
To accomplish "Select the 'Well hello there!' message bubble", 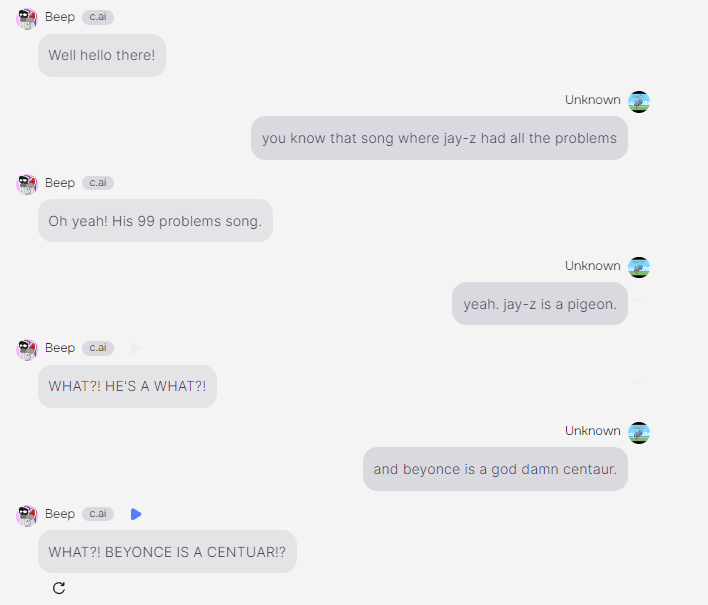I will click(102, 55).
